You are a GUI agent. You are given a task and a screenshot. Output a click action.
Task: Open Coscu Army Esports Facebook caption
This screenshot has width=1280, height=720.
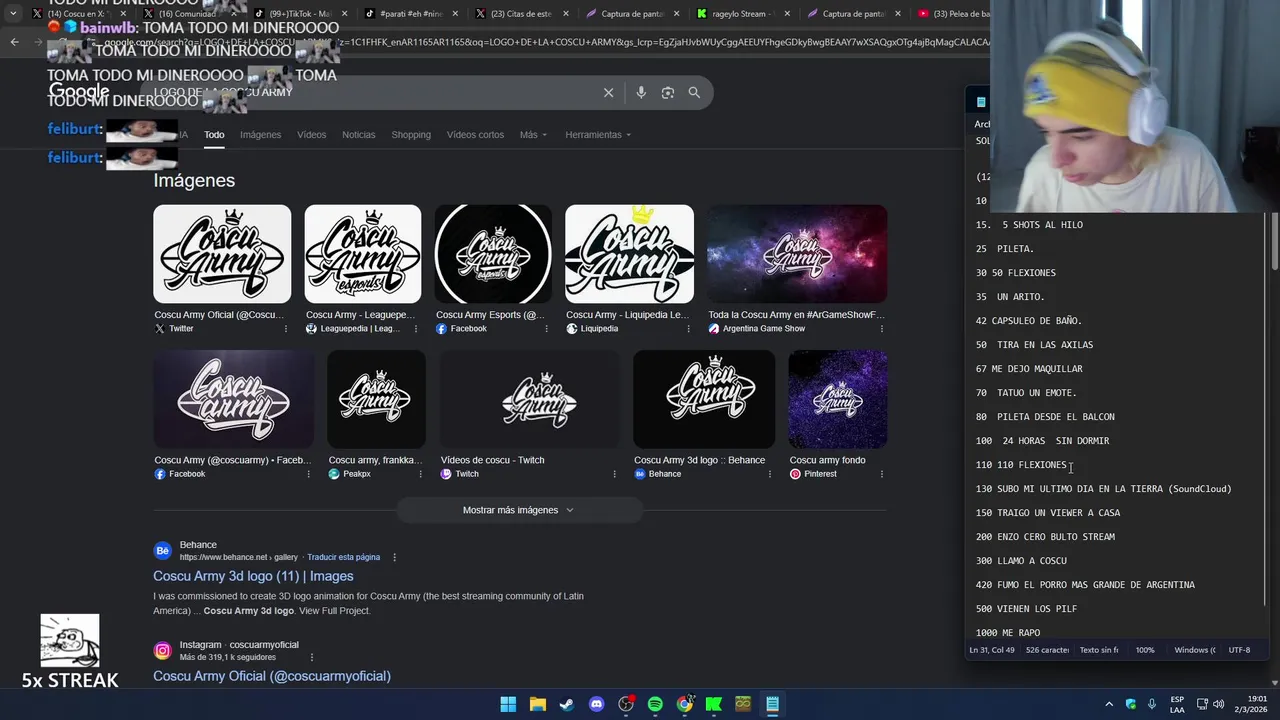(x=491, y=315)
